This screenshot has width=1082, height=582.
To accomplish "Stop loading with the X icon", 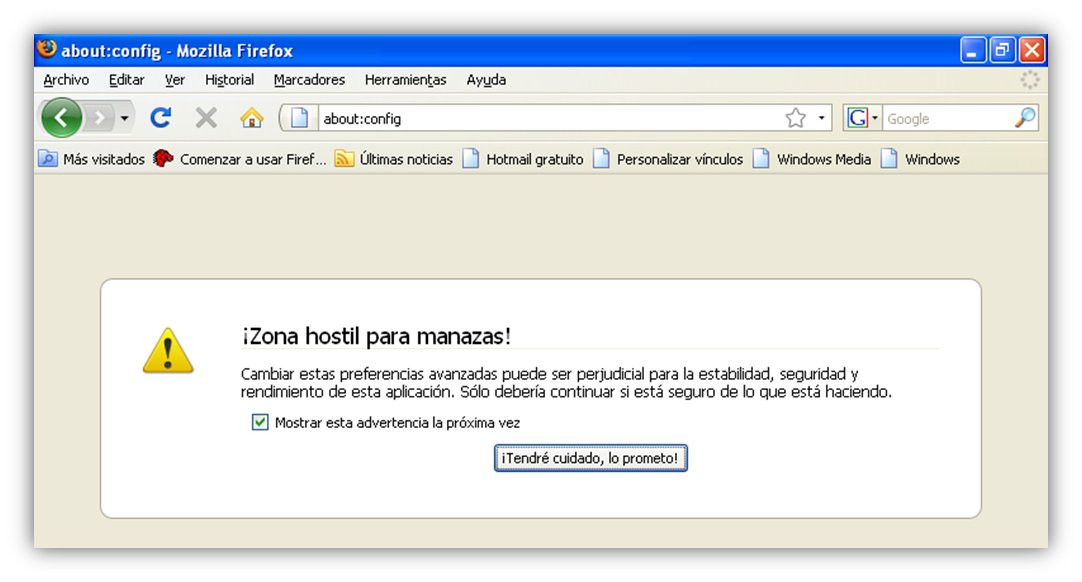I will pyautogui.click(x=206, y=118).
